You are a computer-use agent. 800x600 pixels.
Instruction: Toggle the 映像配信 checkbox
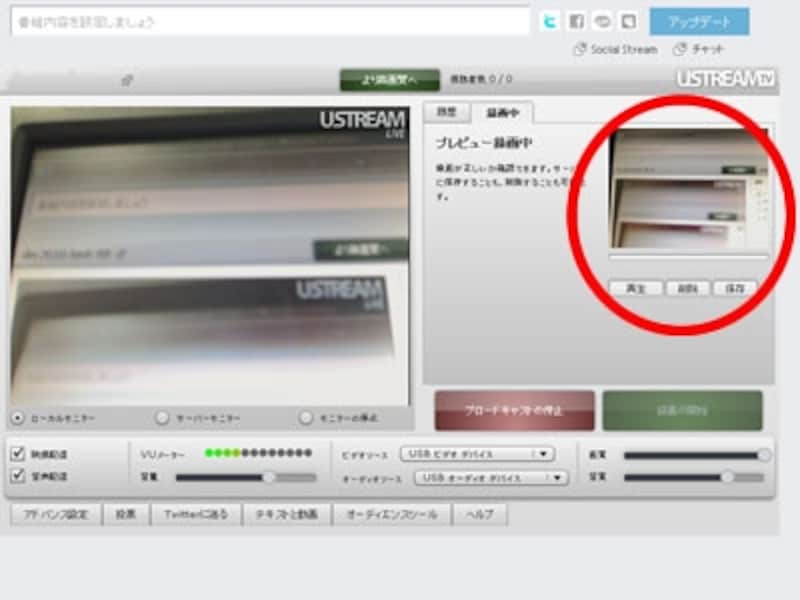pyautogui.click(x=18, y=453)
